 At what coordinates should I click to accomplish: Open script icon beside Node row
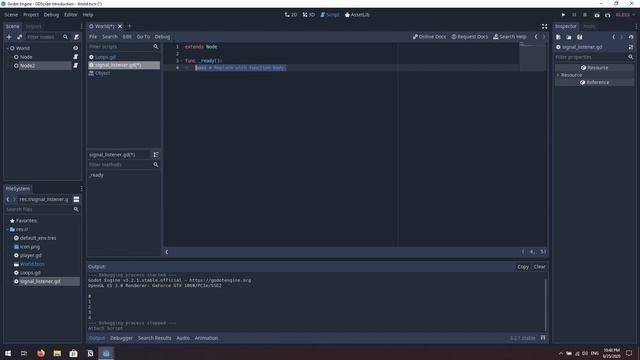pos(76,57)
